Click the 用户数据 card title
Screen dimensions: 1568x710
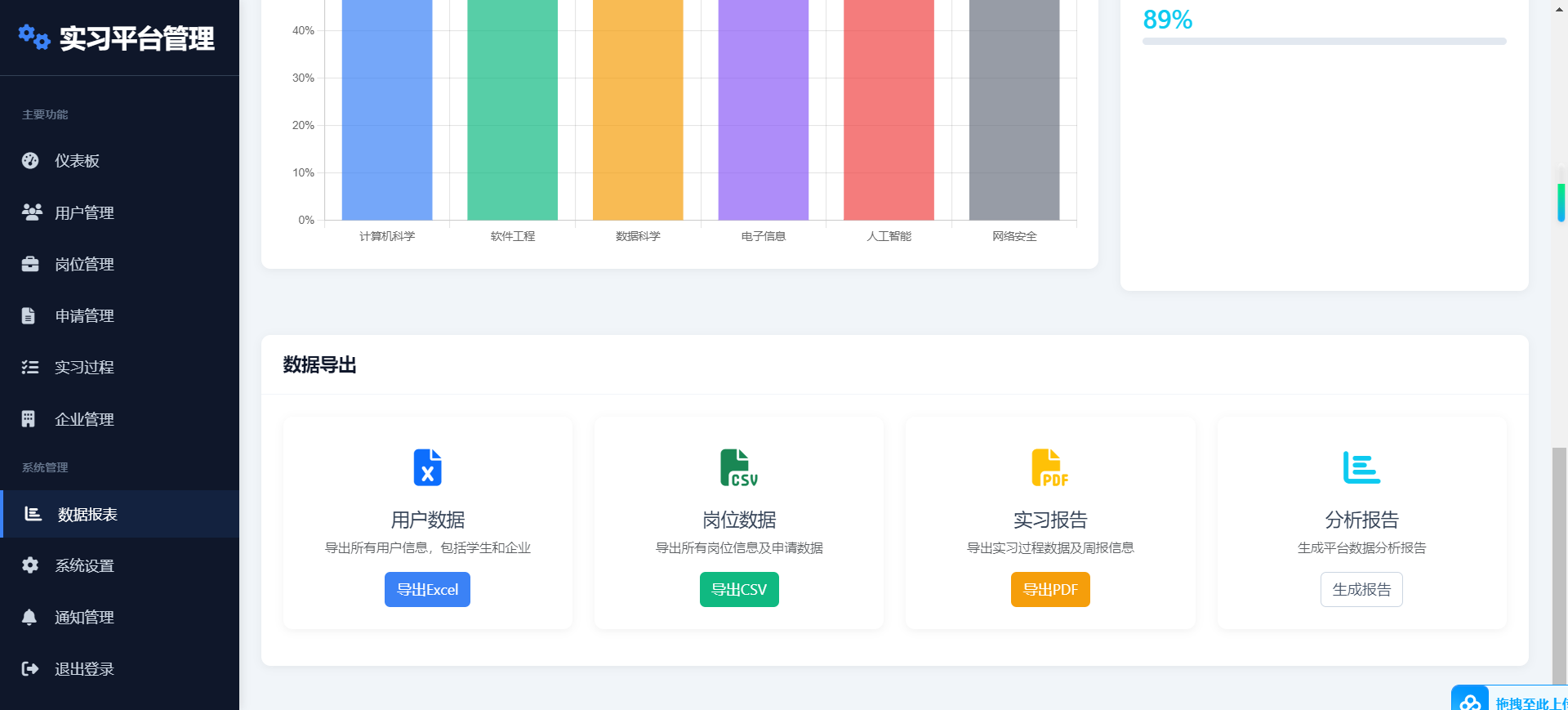(428, 520)
